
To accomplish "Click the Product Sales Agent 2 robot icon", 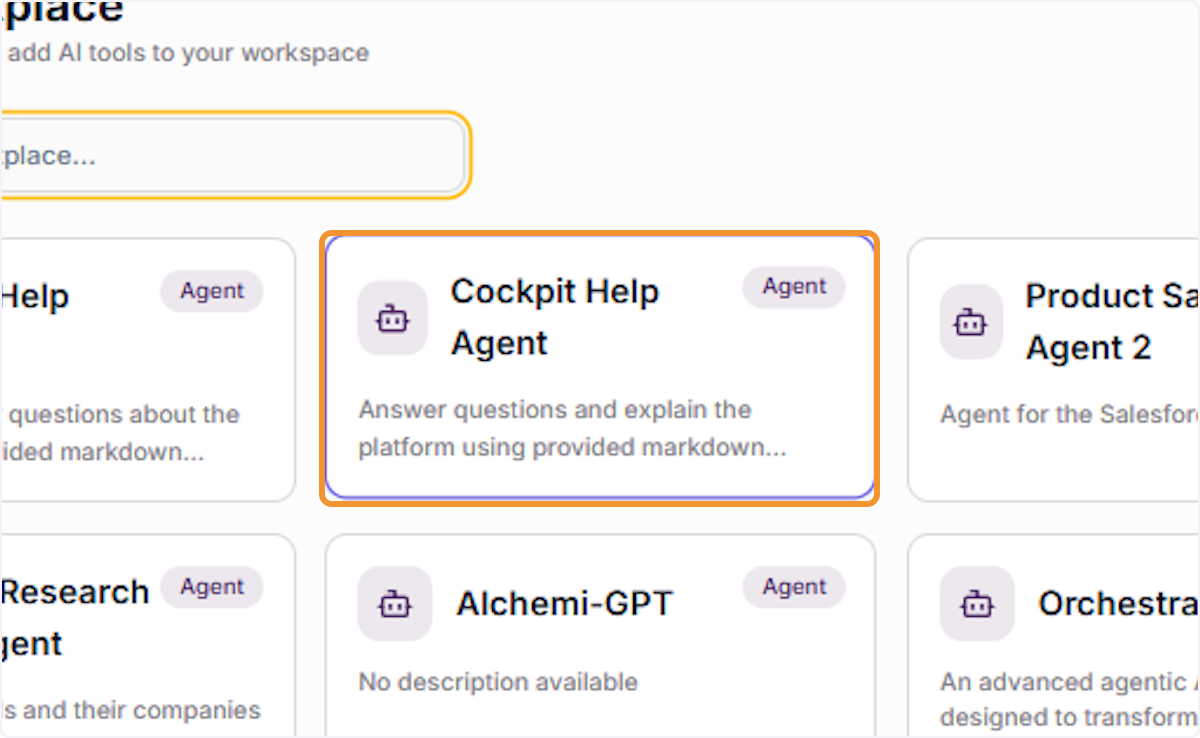I will (971, 321).
